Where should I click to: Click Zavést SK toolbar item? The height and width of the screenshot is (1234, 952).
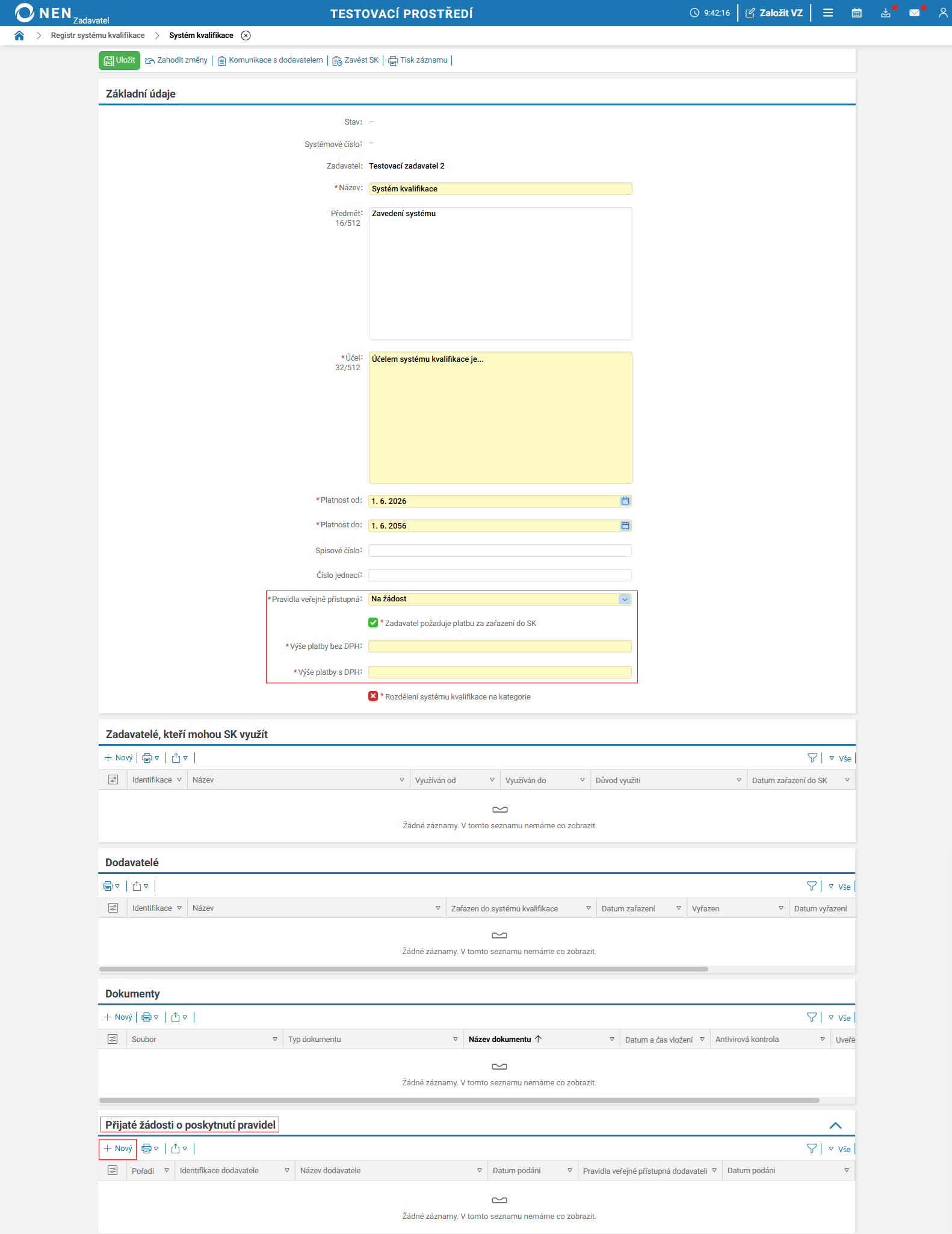click(356, 60)
